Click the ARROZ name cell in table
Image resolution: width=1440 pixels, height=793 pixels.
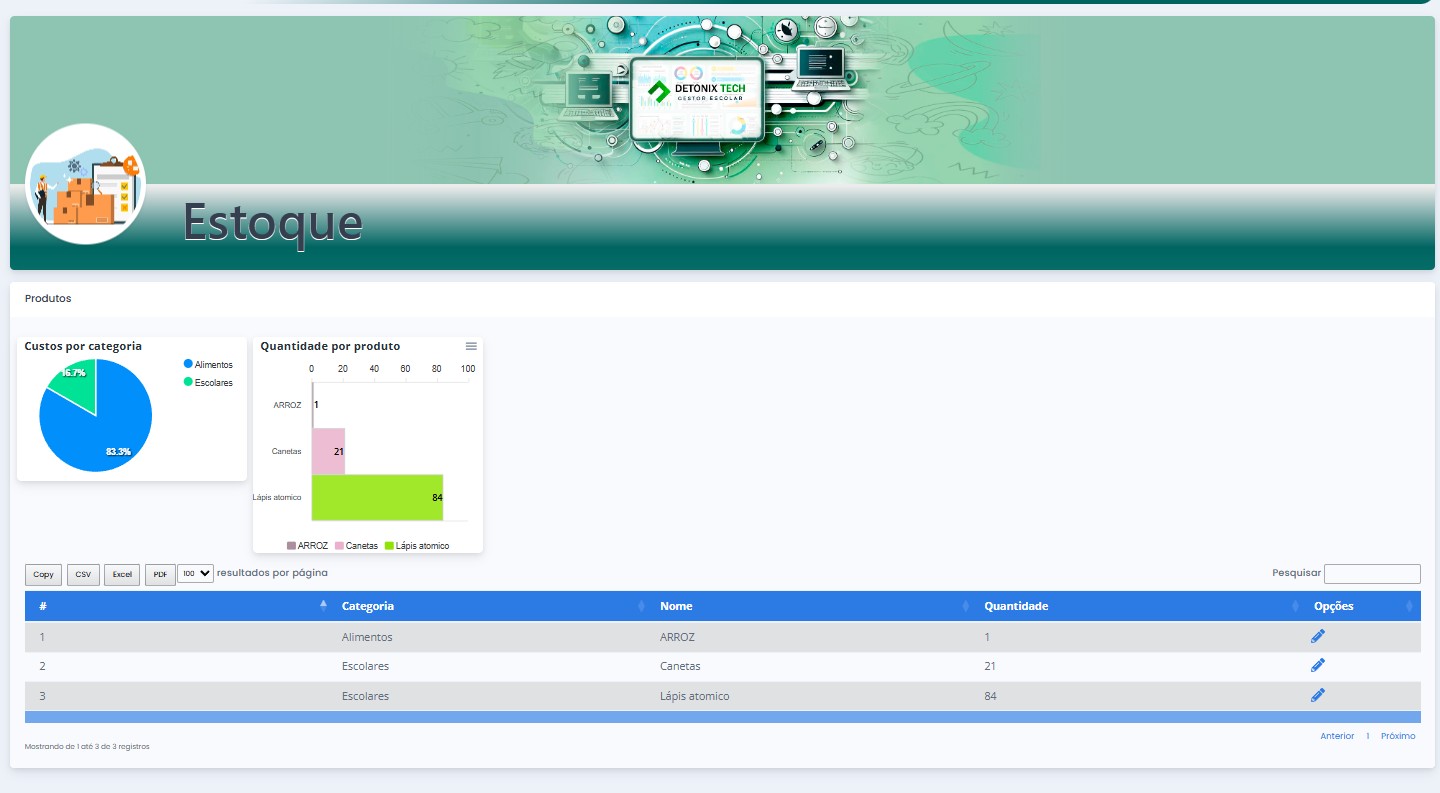[814, 637]
